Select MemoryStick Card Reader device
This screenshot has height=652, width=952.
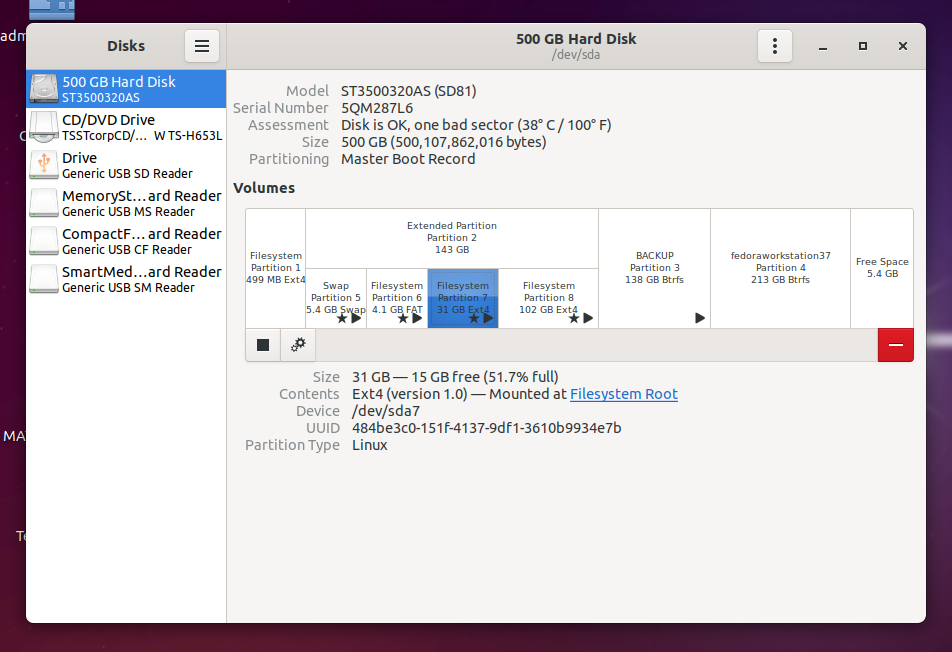126,203
